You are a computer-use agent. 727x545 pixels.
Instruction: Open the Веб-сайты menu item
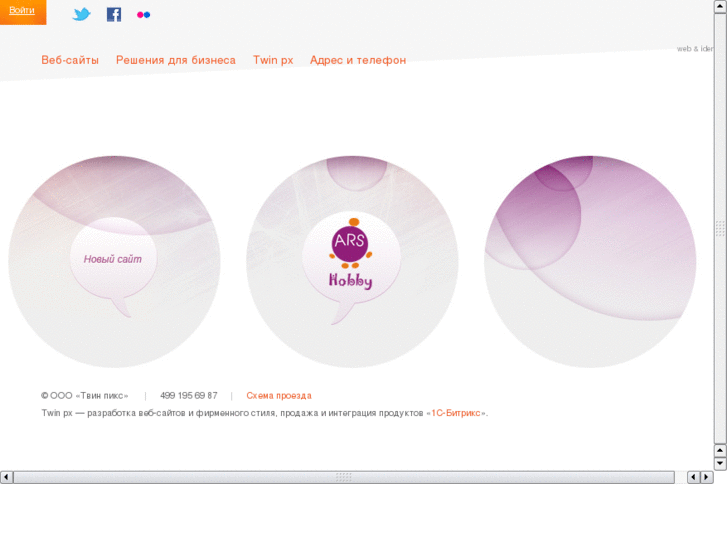point(70,60)
